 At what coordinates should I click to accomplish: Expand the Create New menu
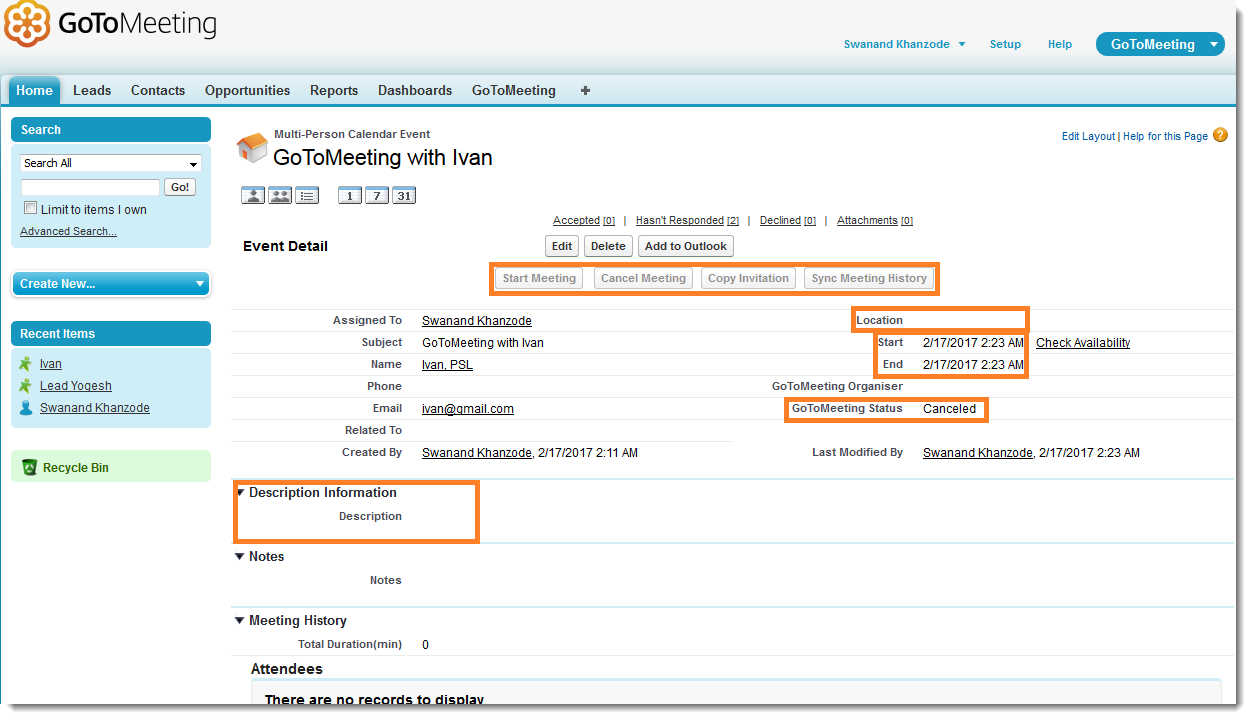click(111, 284)
